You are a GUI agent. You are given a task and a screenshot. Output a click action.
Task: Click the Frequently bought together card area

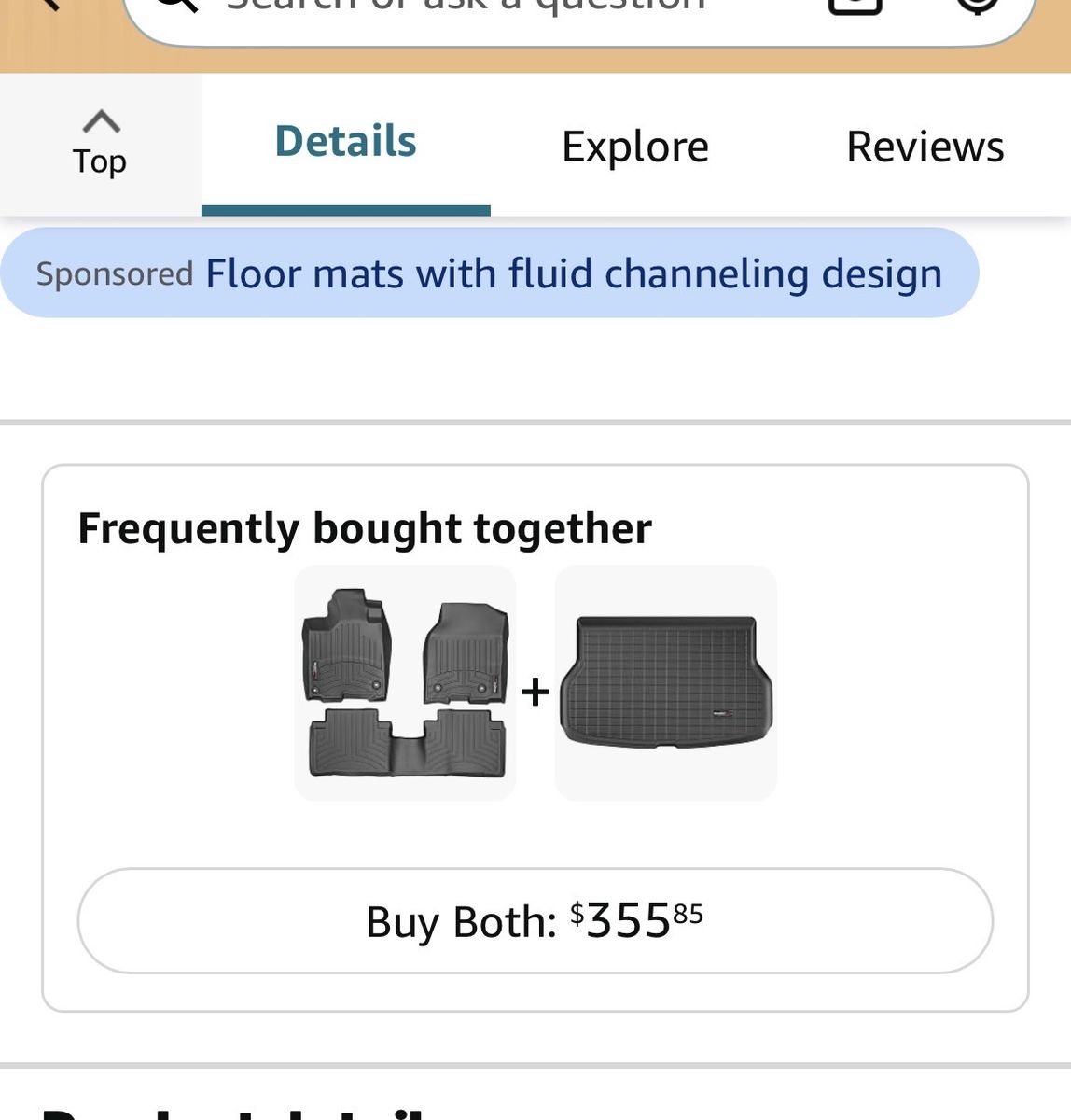535,737
